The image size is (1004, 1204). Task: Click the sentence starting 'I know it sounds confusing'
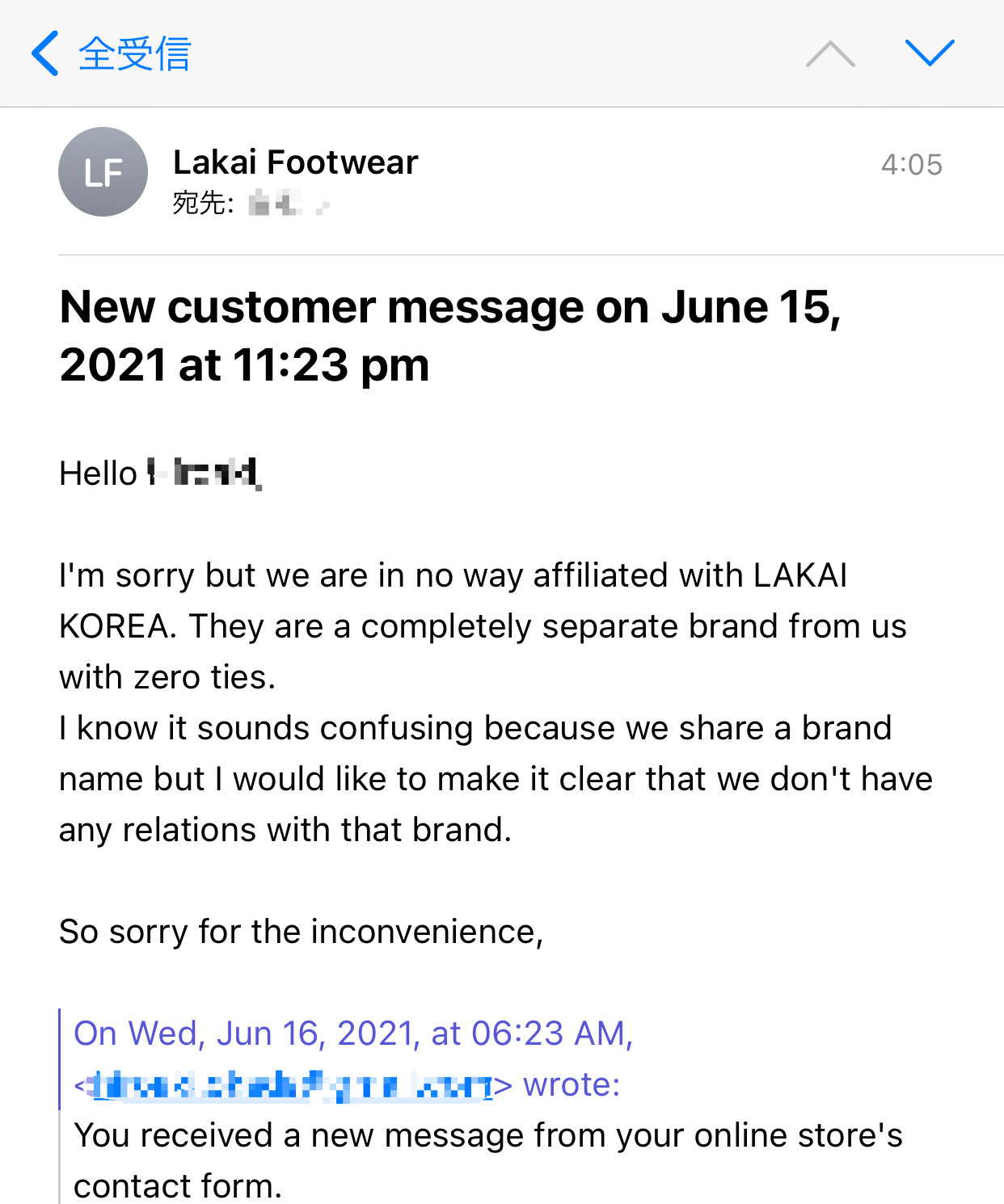(475, 728)
